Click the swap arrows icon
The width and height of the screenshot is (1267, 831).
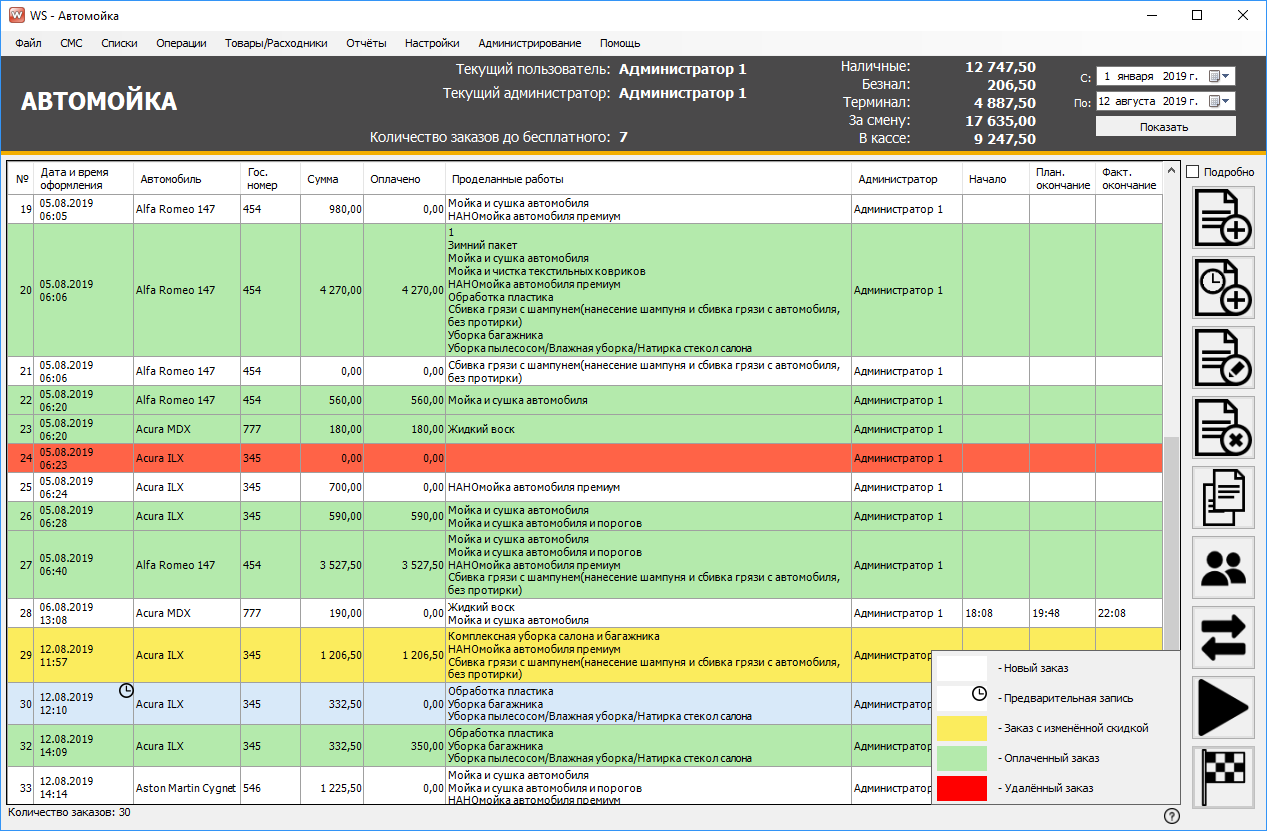tap(1223, 637)
